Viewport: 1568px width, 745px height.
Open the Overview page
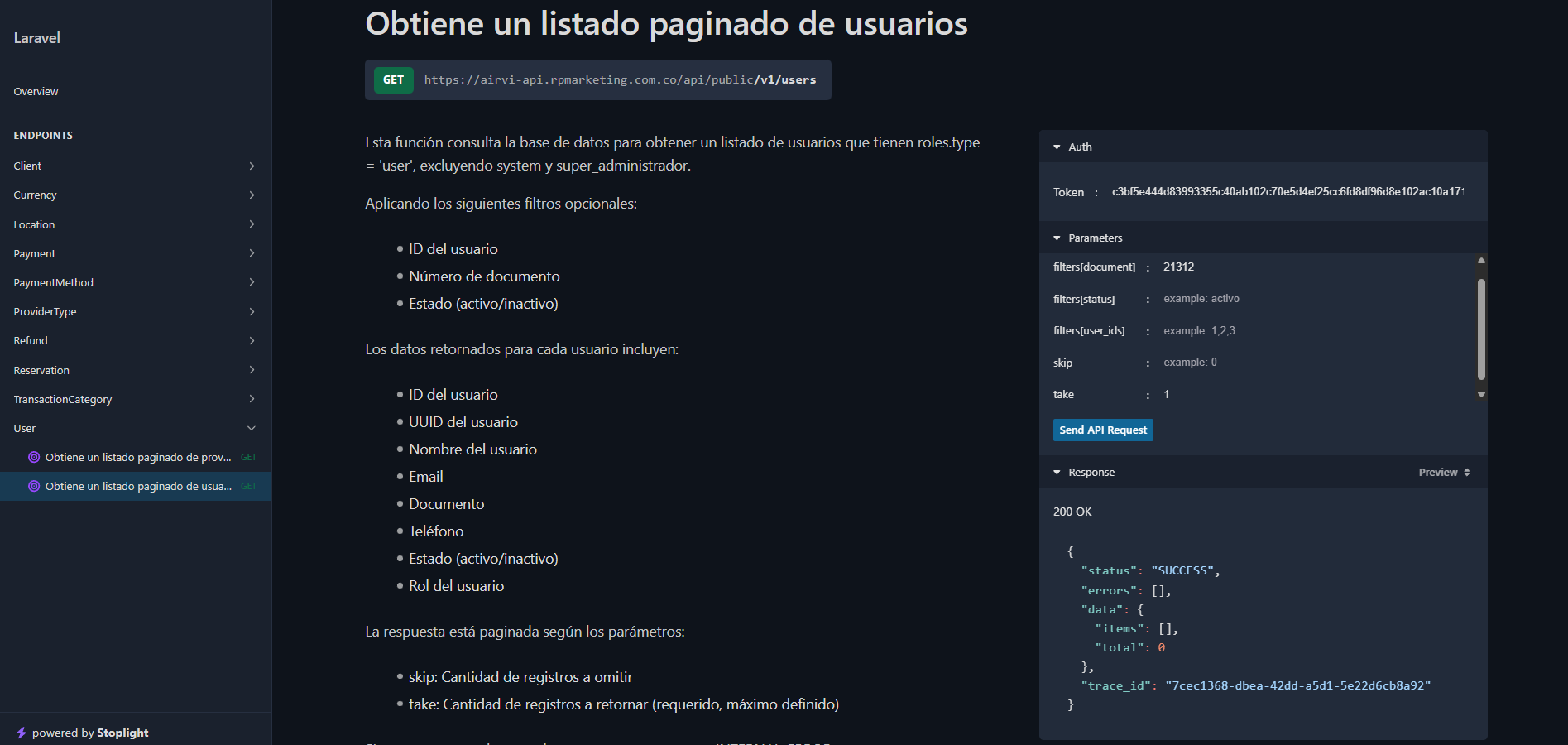click(x=36, y=92)
